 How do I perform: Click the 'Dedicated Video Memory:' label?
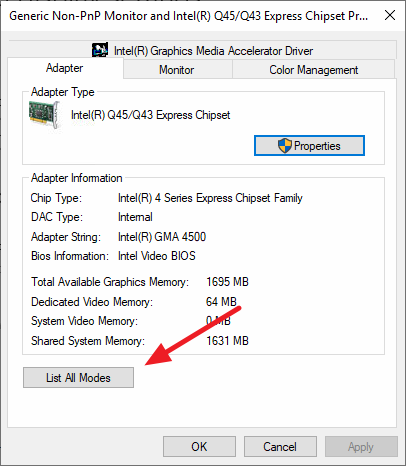coord(92,302)
